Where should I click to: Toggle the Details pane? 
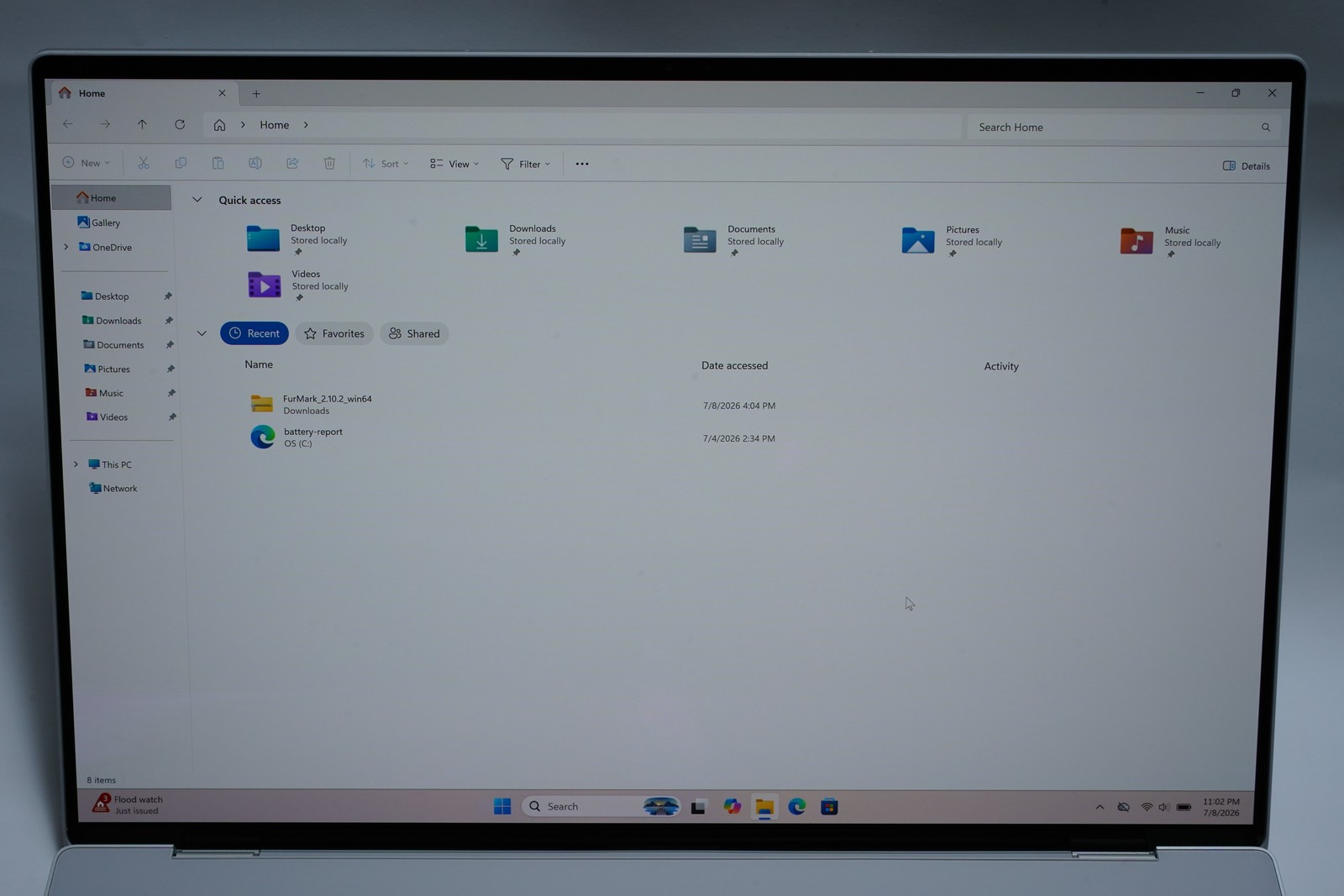coord(1247,166)
